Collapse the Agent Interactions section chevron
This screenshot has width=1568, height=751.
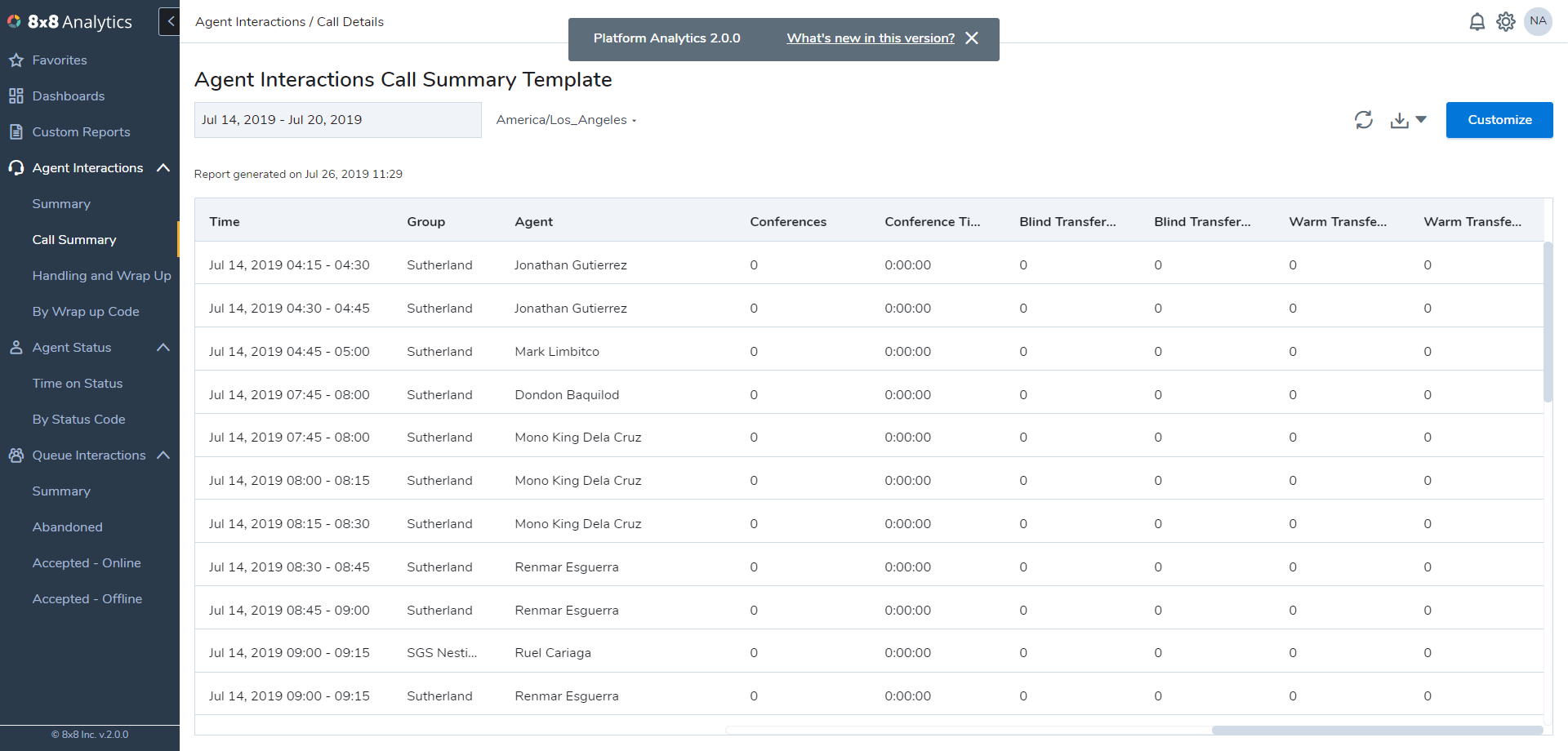pos(163,168)
